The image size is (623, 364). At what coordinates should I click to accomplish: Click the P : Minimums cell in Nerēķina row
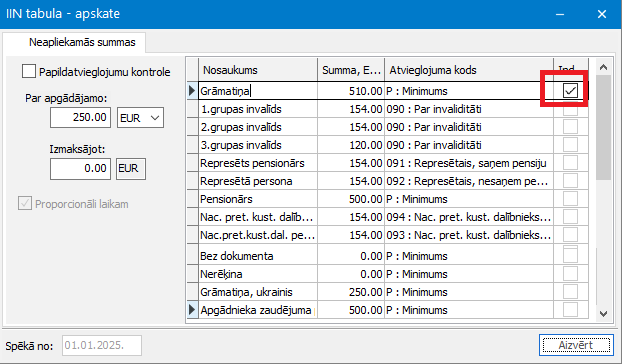click(469, 274)
